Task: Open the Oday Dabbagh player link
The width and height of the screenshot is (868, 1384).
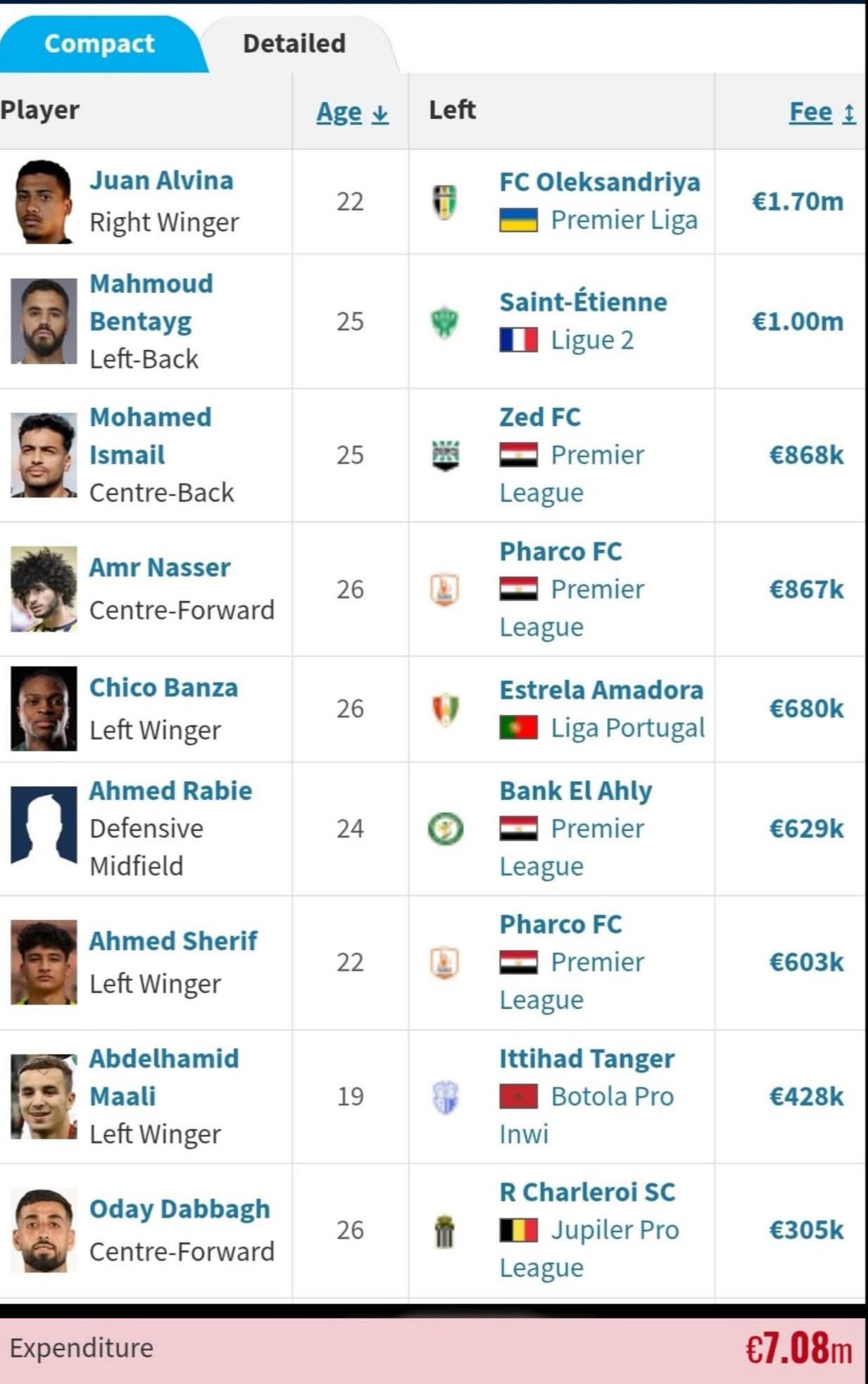Action: 180,1209
